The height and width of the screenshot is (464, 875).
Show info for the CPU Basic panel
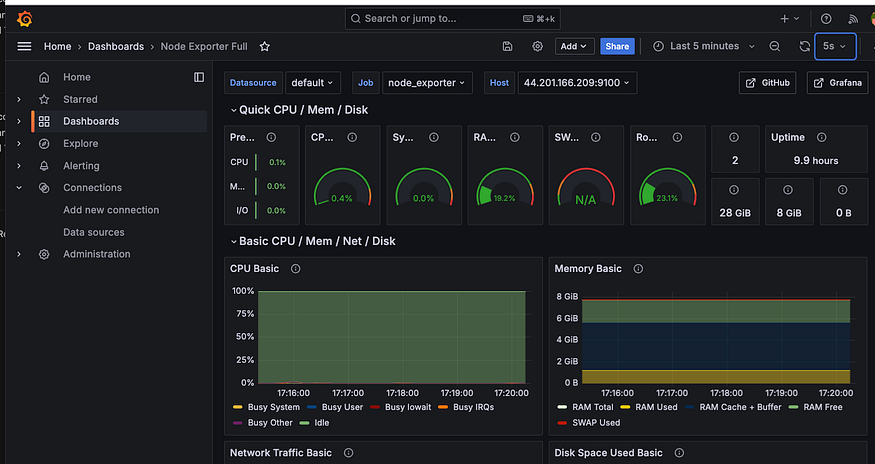(296, 269)
